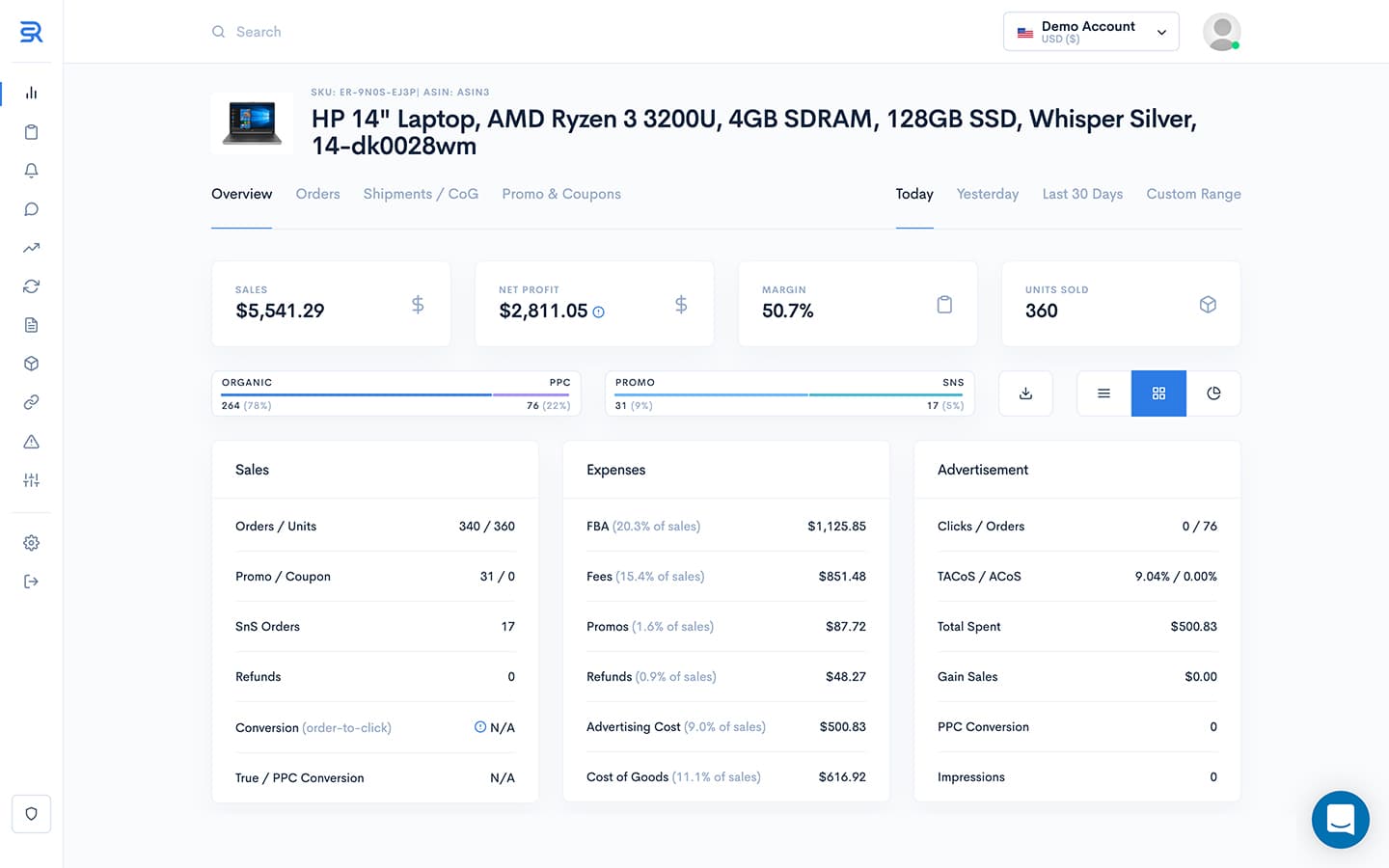This screenshot has width=1389, height=868.
Task: Expand the Demo Account dropdown
Action: pyautogui.click(x=1091, y=32)
